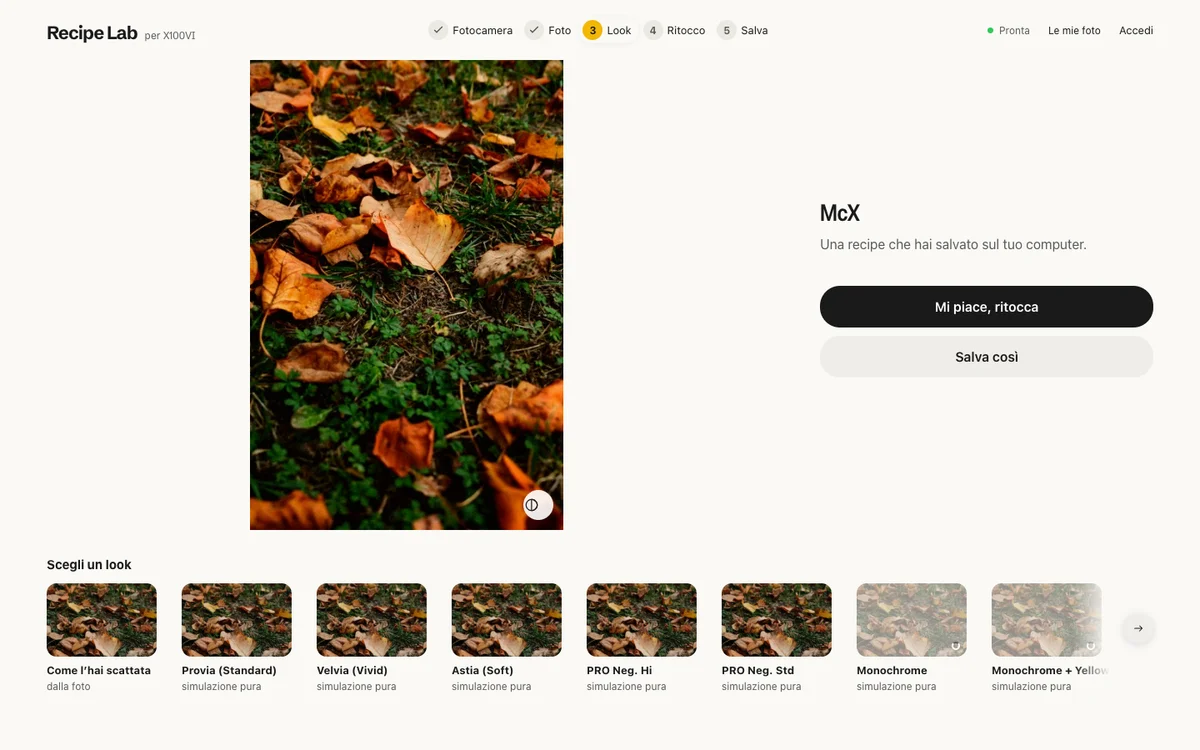Toggle the before/after compare icon on the photo
The height and width of the screenshot is (750, 1200).
coord(538,505)
